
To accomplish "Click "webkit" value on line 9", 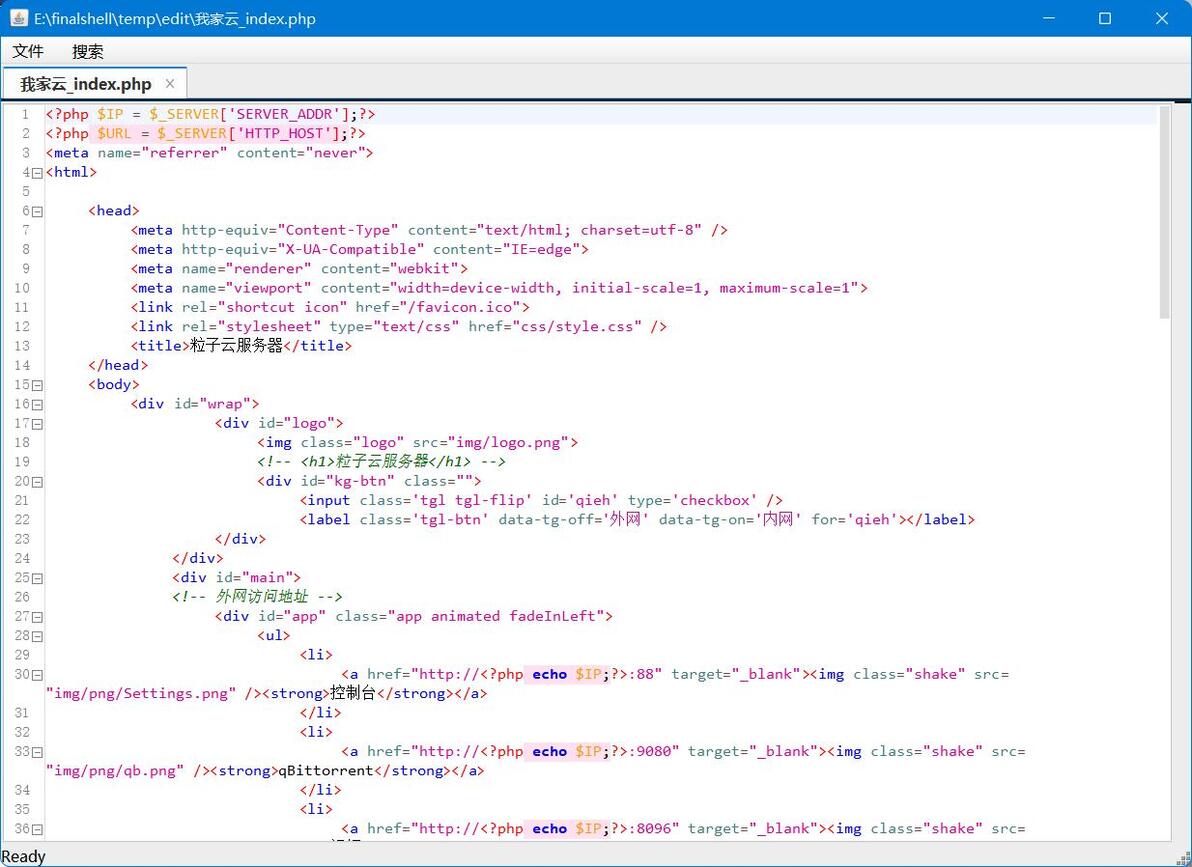I will coord(424,268).
